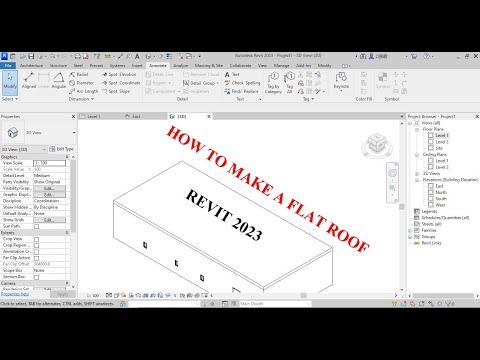Screen dimensions: 480x360
Task: Open the Keynote tool
Action: 341,81
